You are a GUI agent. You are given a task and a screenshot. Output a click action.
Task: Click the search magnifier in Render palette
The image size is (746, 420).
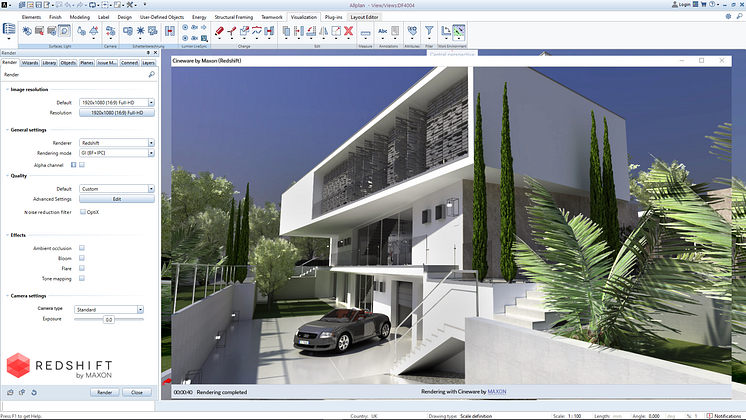pyautogui.click(x=151, y=74)
